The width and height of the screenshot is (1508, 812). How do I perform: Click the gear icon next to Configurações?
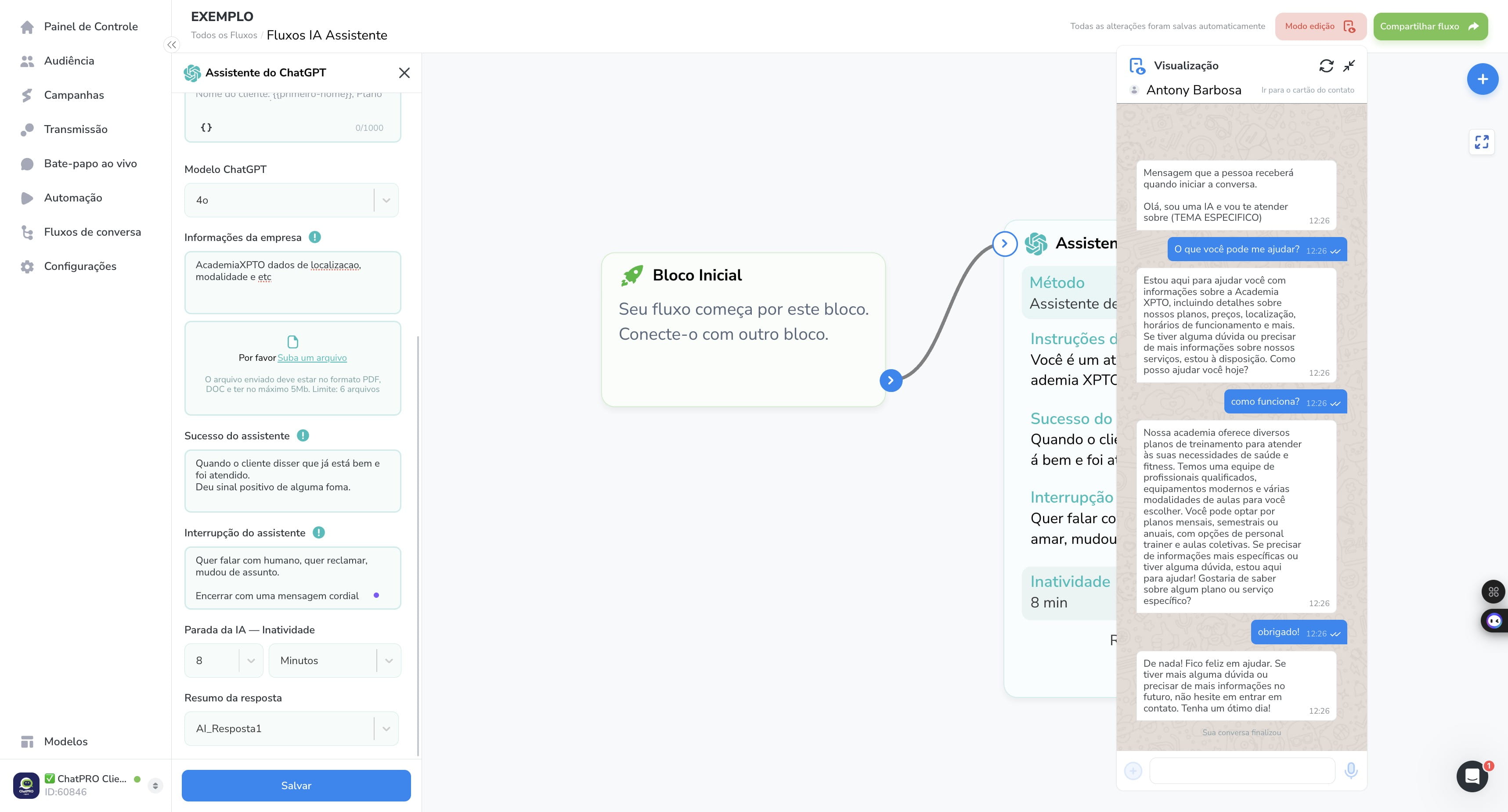tap(27, 267)
